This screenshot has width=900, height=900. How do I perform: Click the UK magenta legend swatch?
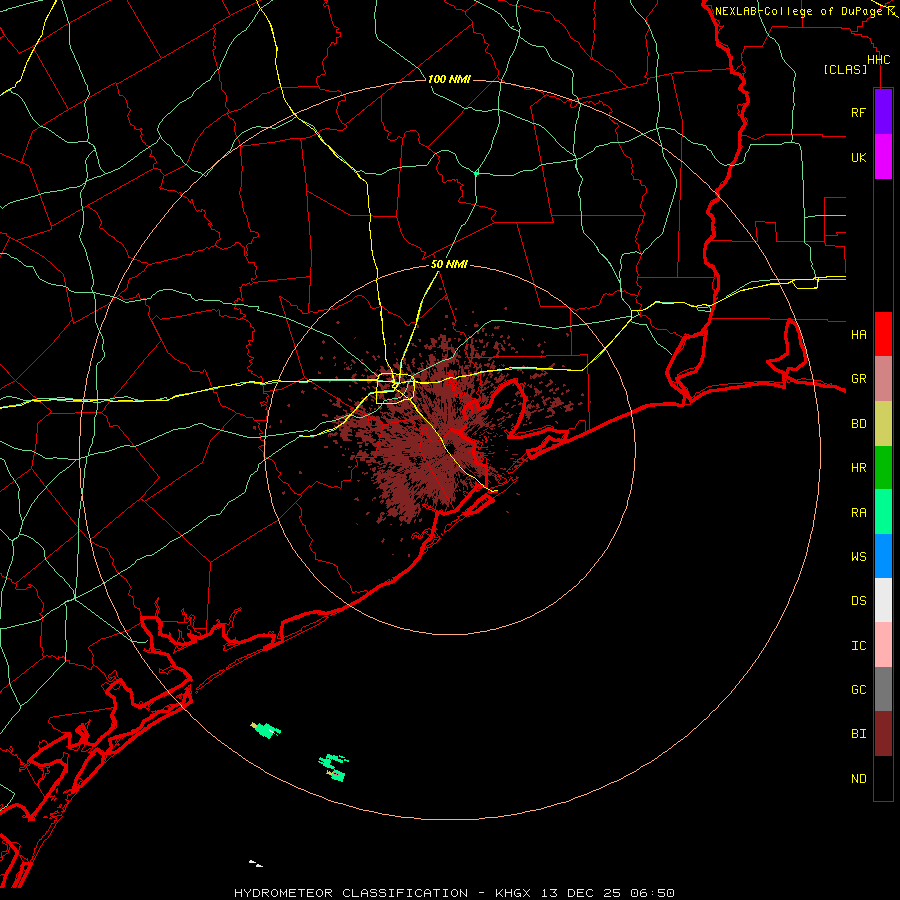(883, 157)
